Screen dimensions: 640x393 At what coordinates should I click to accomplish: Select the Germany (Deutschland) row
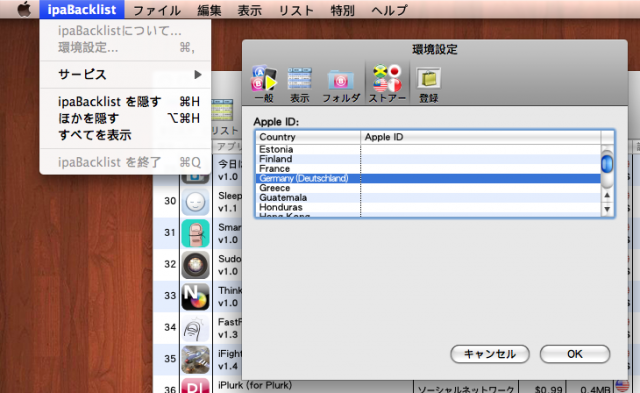click(x=428, y=178)
